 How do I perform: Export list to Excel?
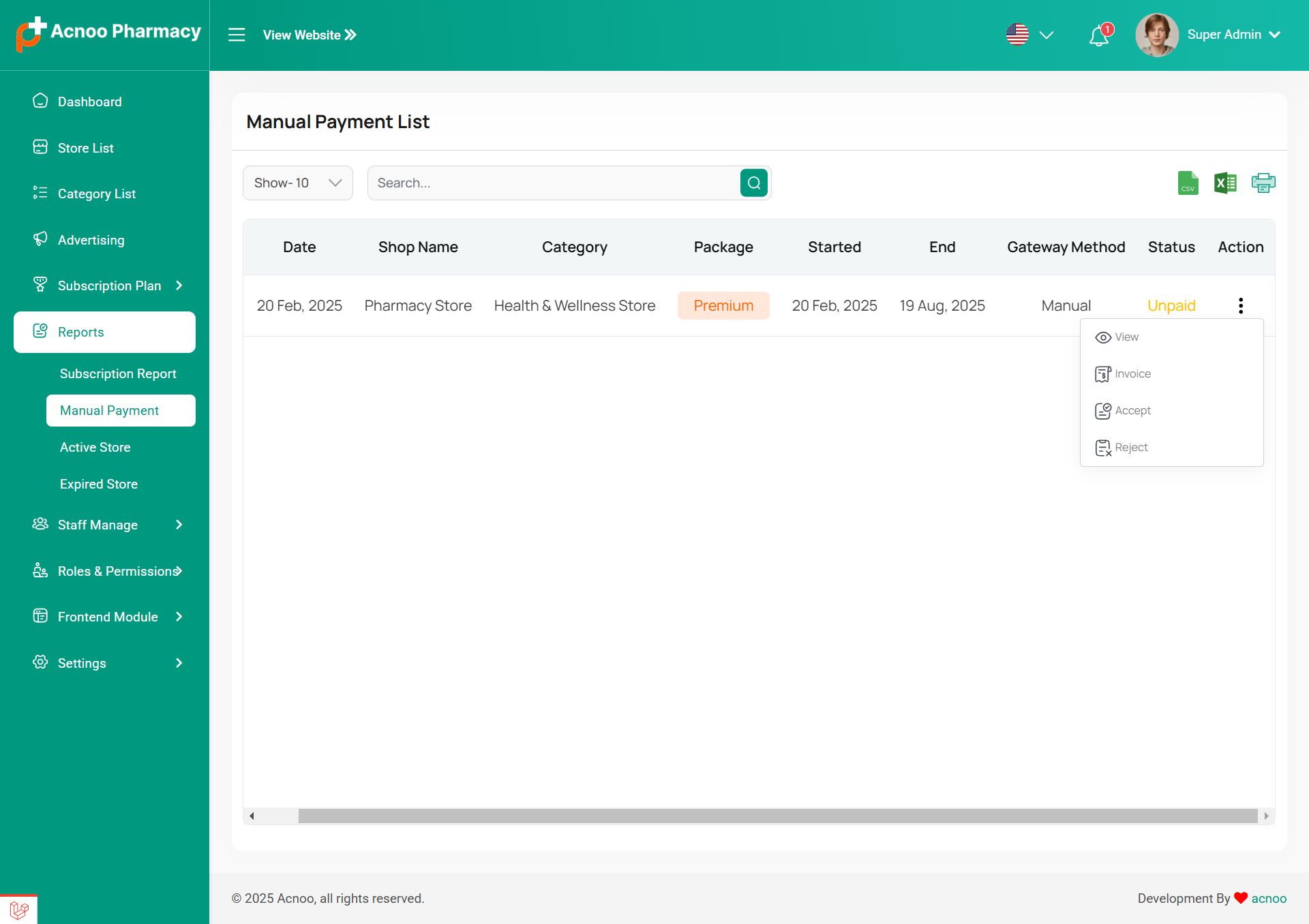[1225, 183]
